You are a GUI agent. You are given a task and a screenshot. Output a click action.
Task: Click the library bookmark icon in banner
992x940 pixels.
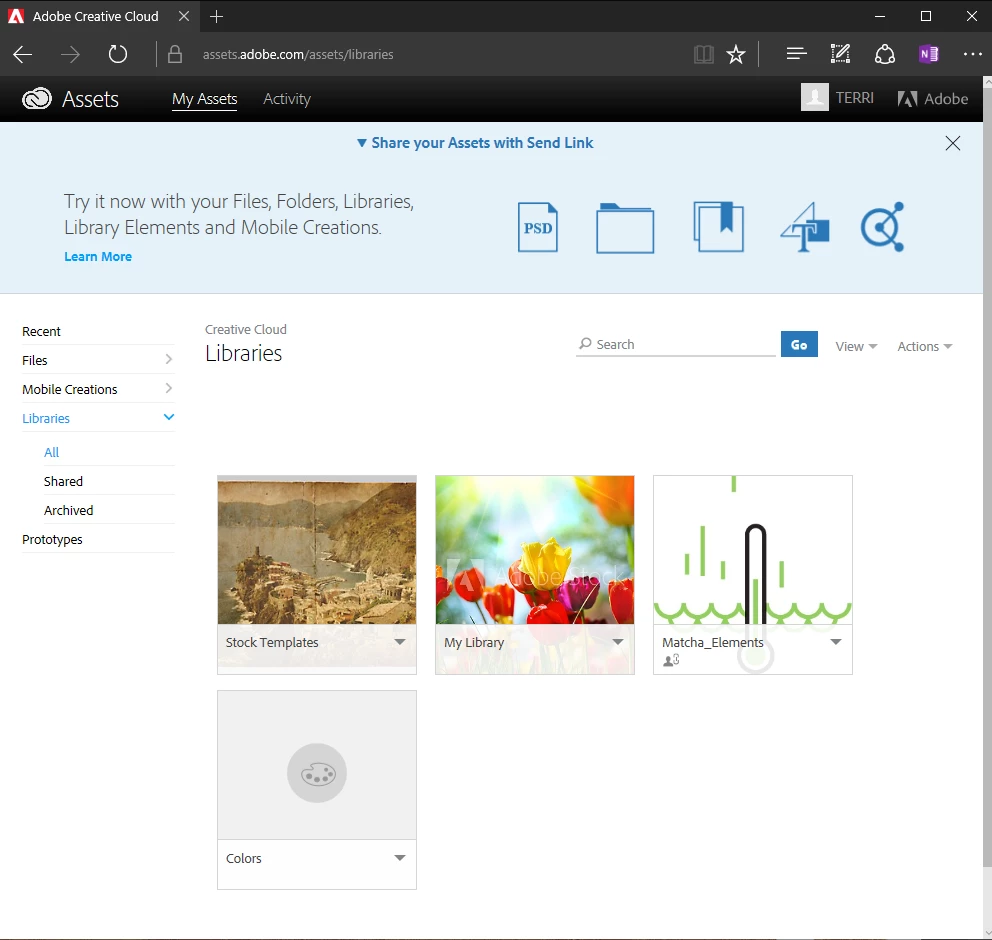coord(719,226)
